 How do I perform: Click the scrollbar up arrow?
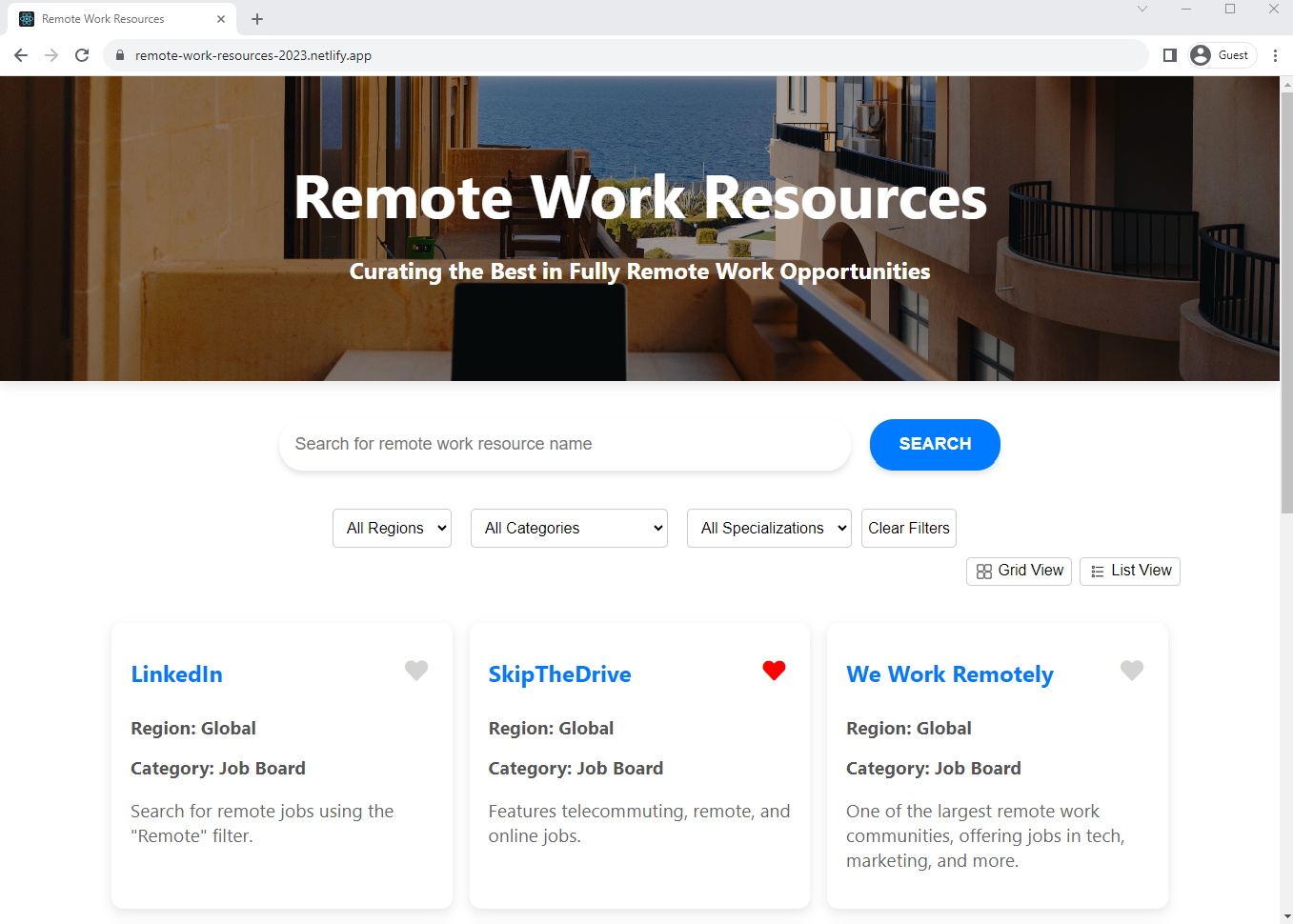1286,84
